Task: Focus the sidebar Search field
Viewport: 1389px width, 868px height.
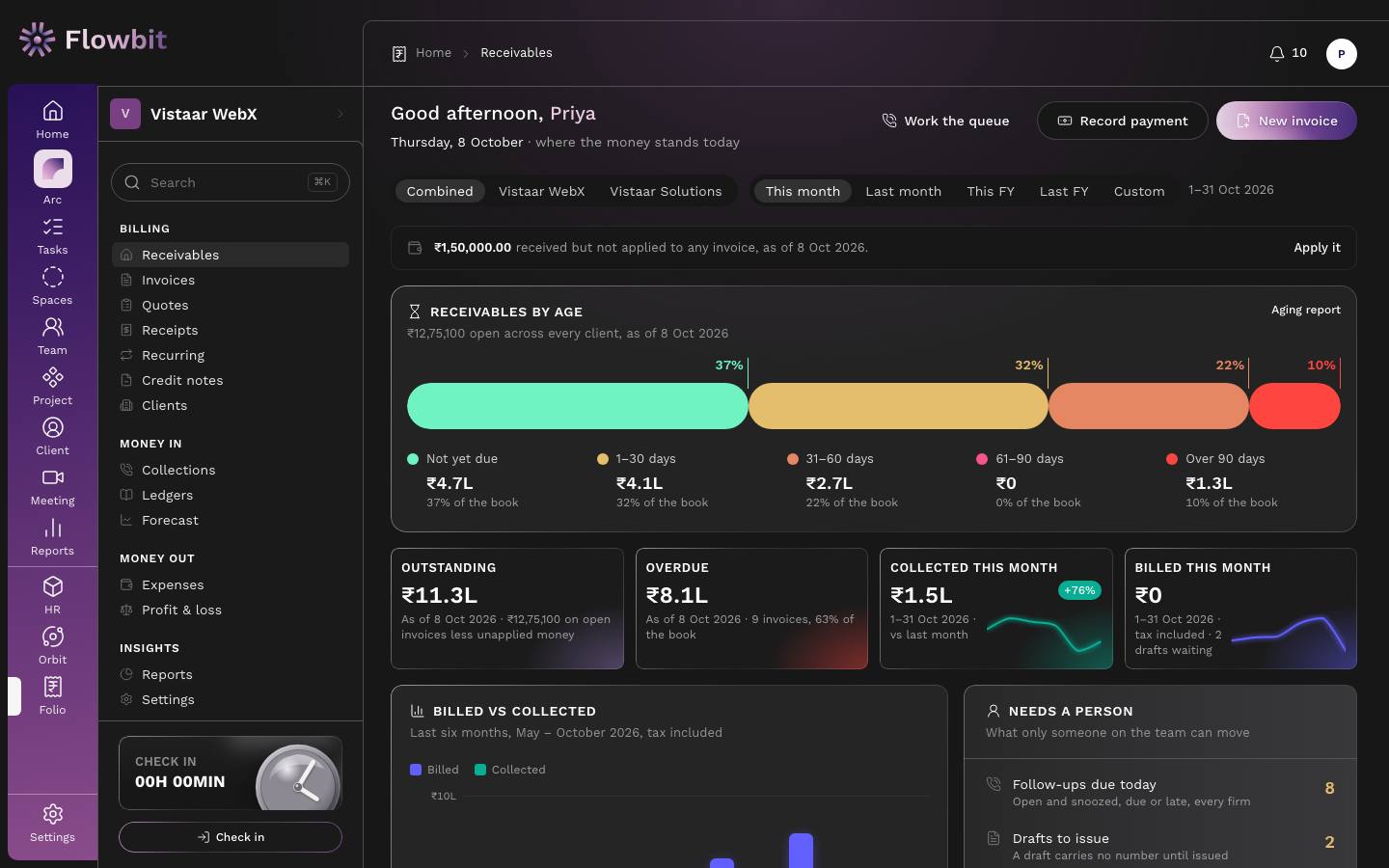Action: pos(231,182)
